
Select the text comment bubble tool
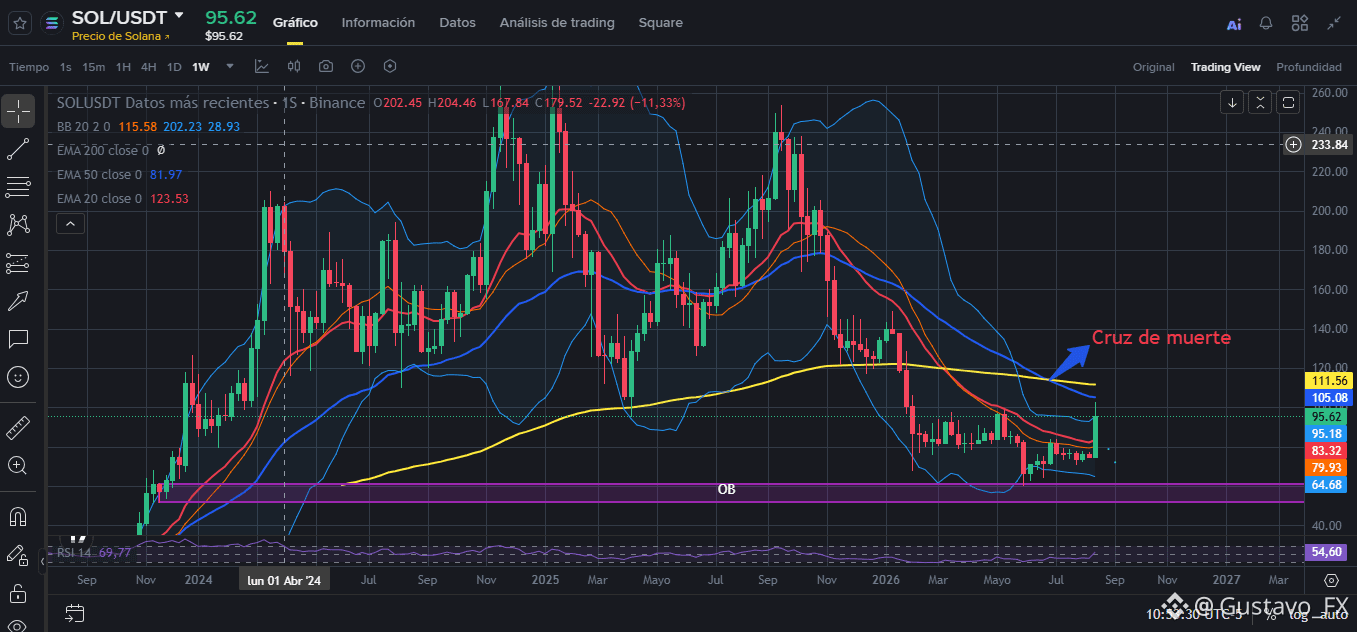tap(18, 339)
